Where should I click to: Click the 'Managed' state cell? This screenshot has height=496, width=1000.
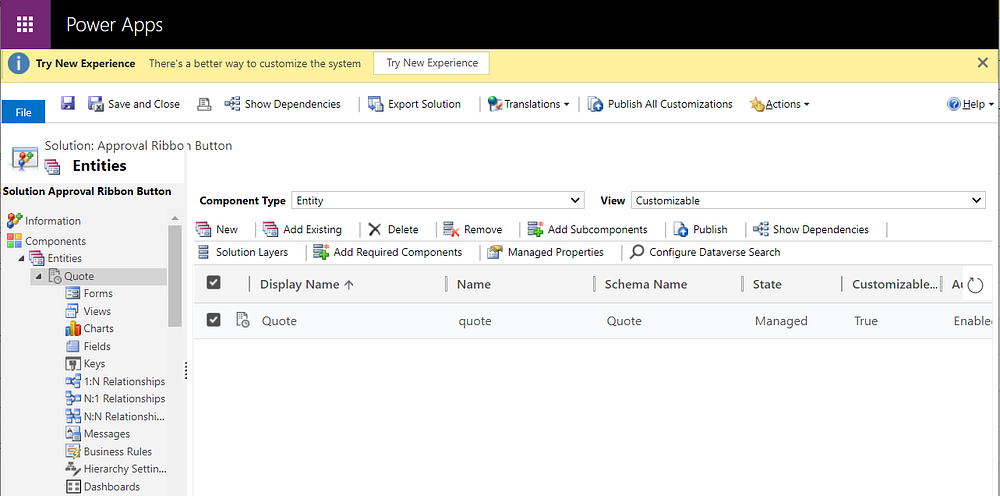tap(781, 321)
